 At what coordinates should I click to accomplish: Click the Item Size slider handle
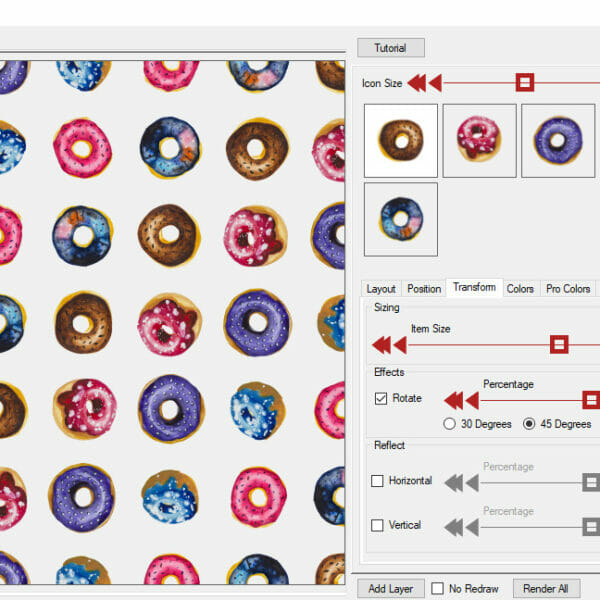click(559, 344)
